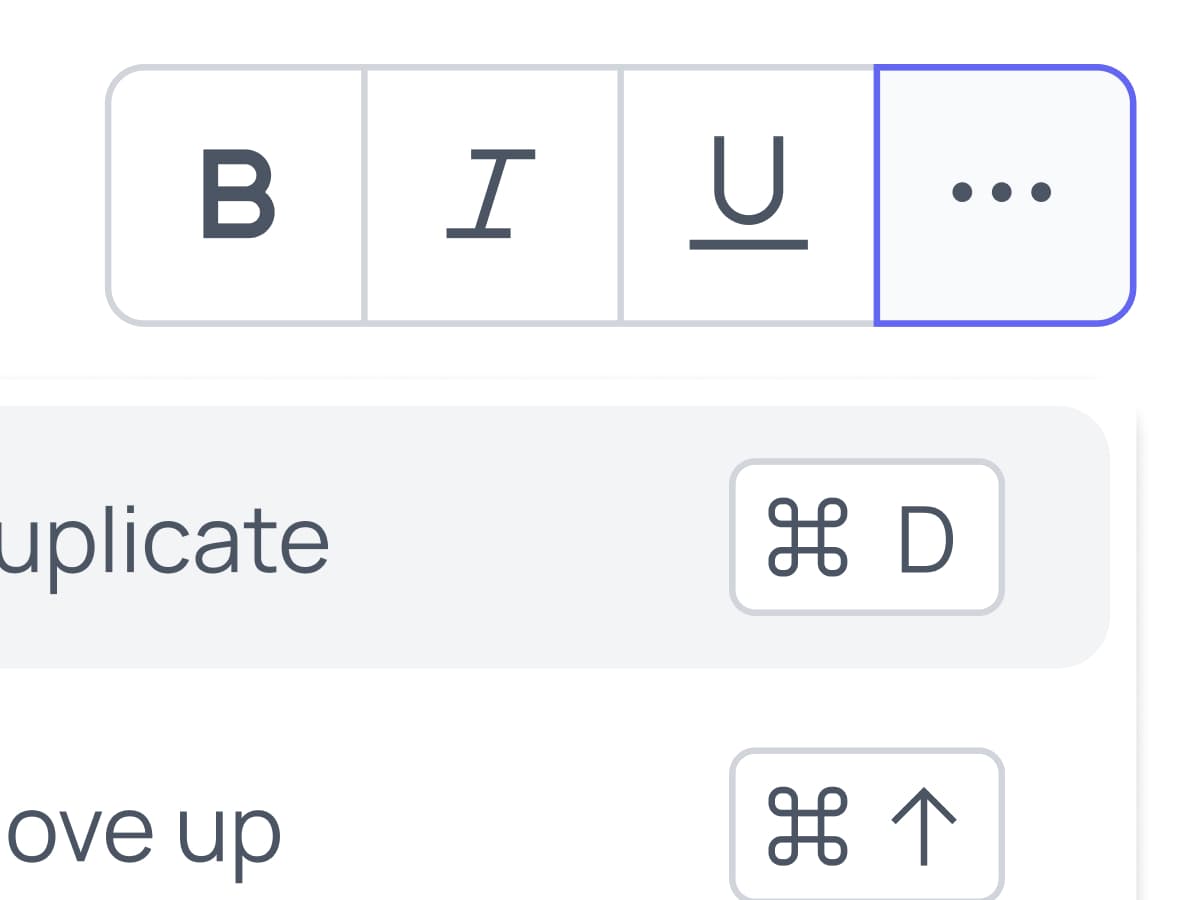
Task: Collapse the open more options menu
Action: [x=1005, y=195]
